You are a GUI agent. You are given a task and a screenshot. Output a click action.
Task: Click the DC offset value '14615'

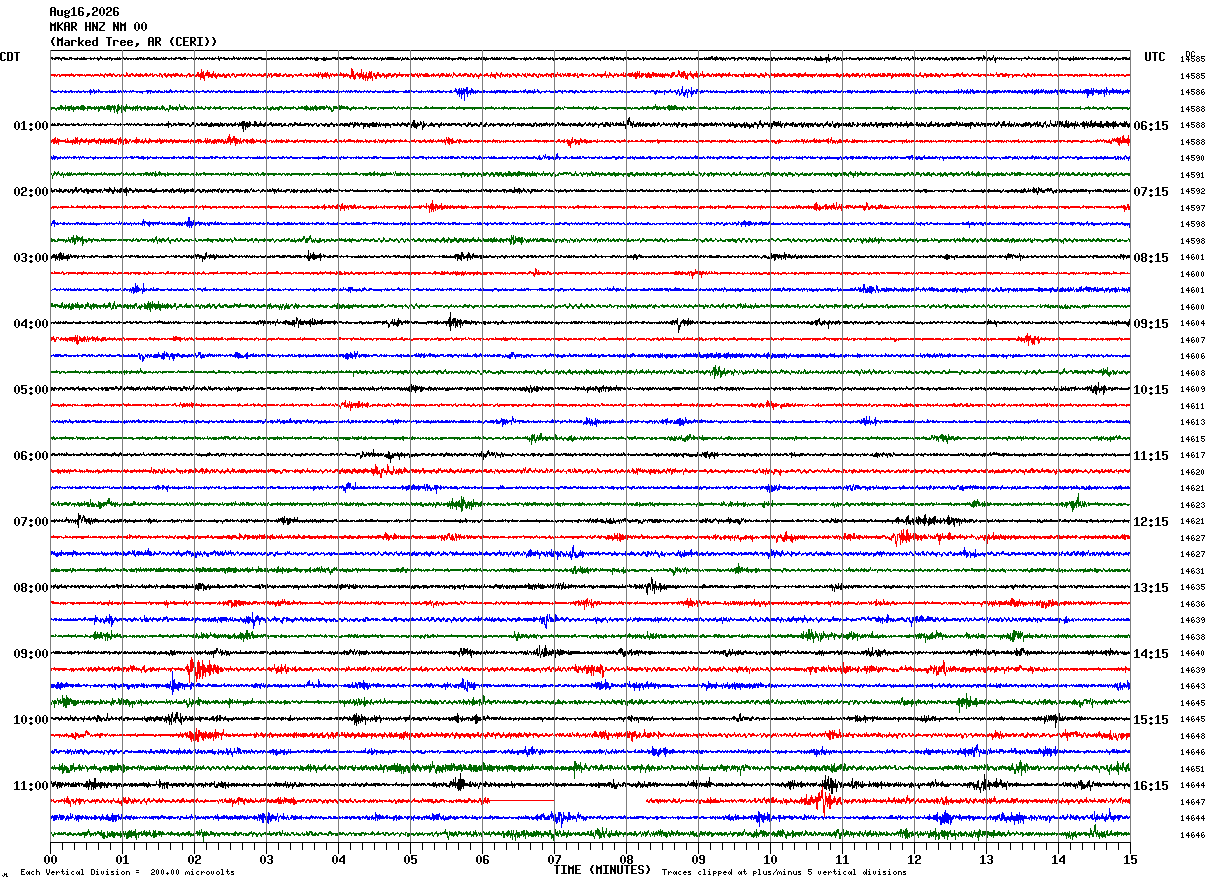tap(1192, 439)
